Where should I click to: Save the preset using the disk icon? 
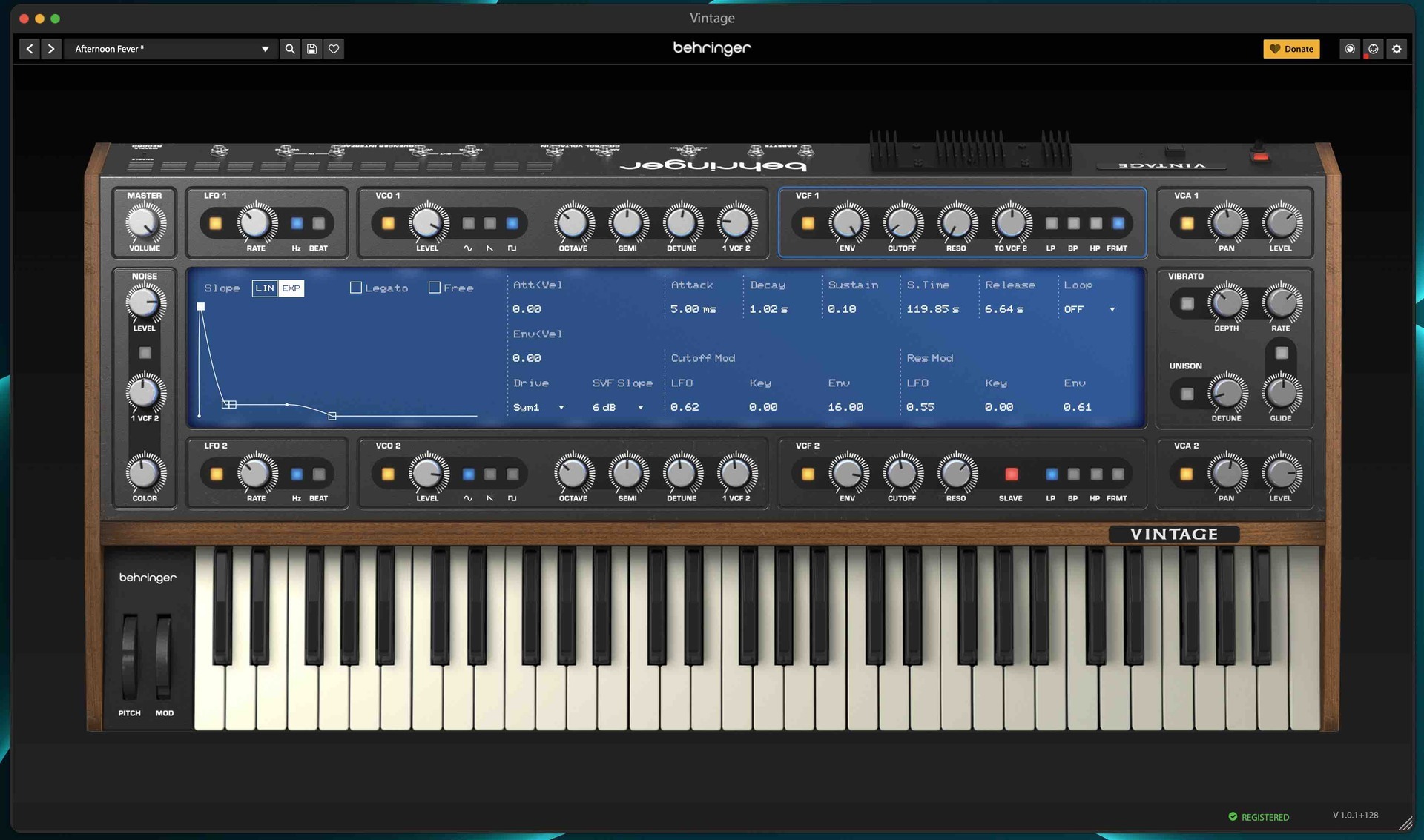[311, 49]
